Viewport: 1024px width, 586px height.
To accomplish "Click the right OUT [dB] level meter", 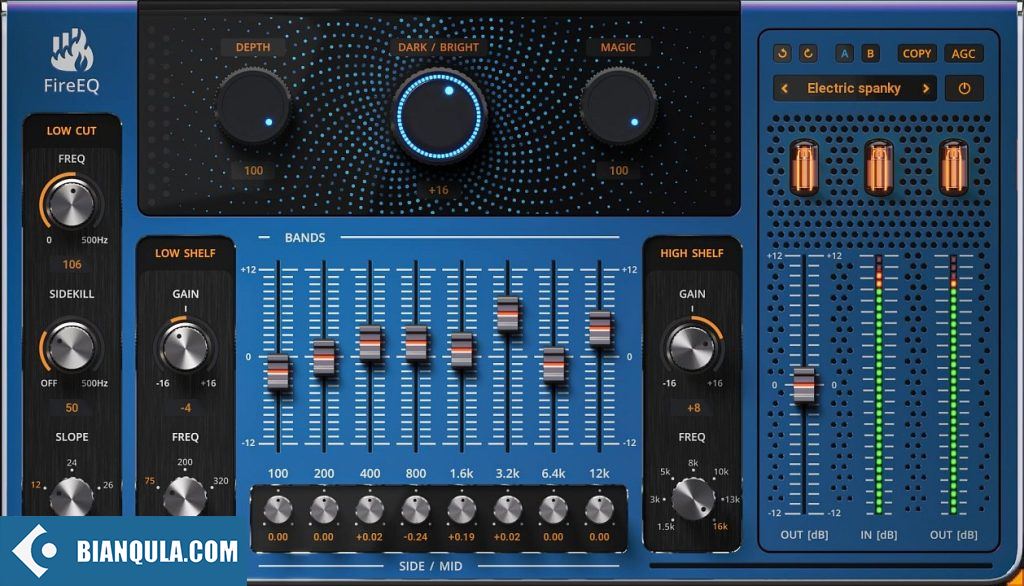I will click(x=953, y=385).
